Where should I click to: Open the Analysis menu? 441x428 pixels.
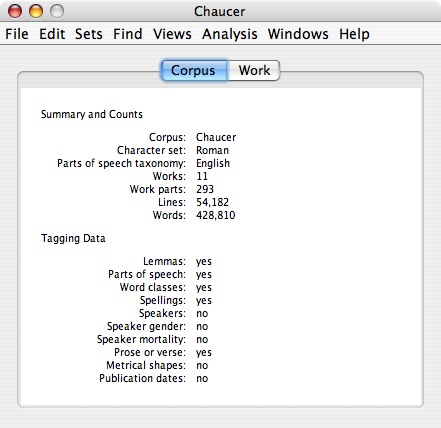point(230,34)
